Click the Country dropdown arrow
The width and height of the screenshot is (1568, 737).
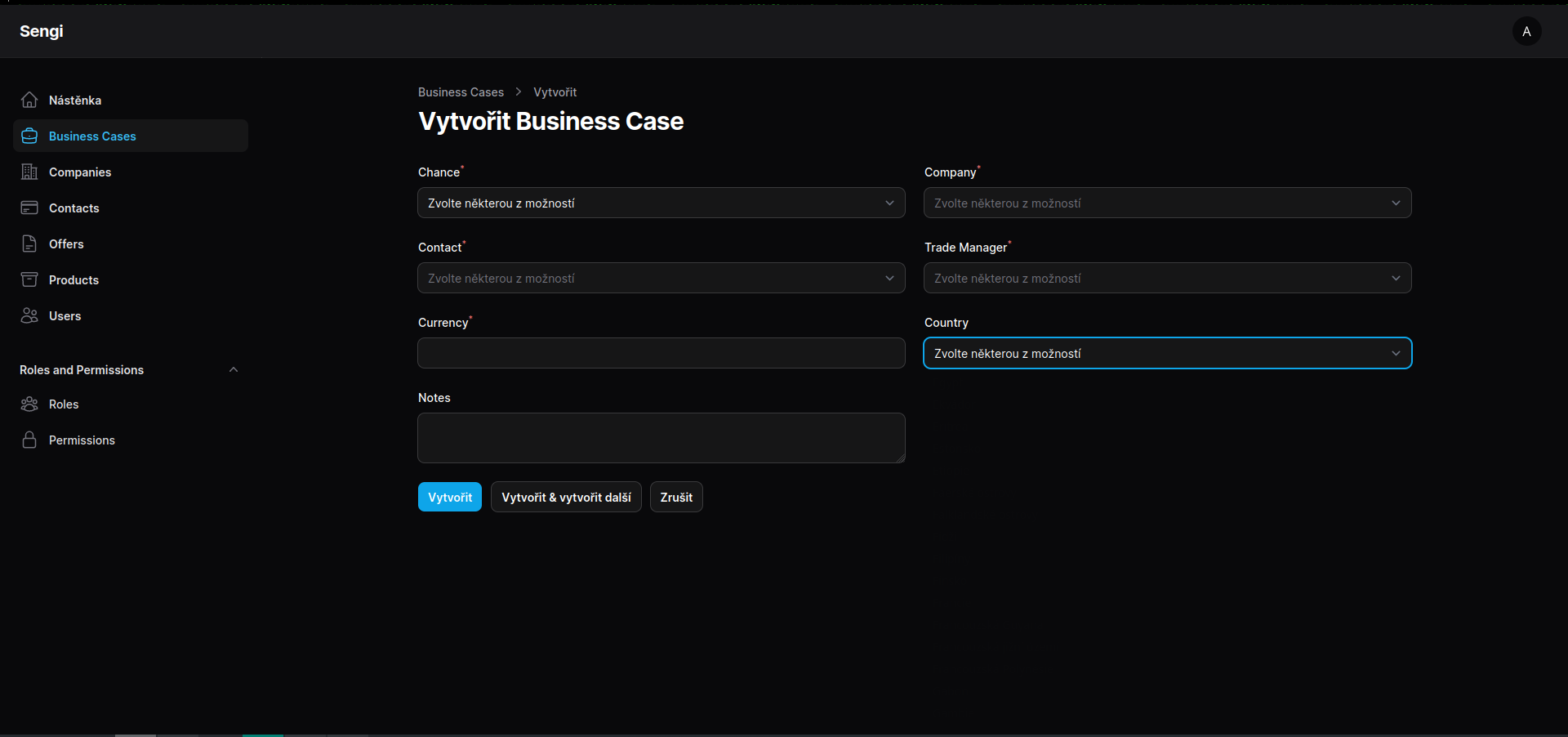click(x=1396, y=353)
